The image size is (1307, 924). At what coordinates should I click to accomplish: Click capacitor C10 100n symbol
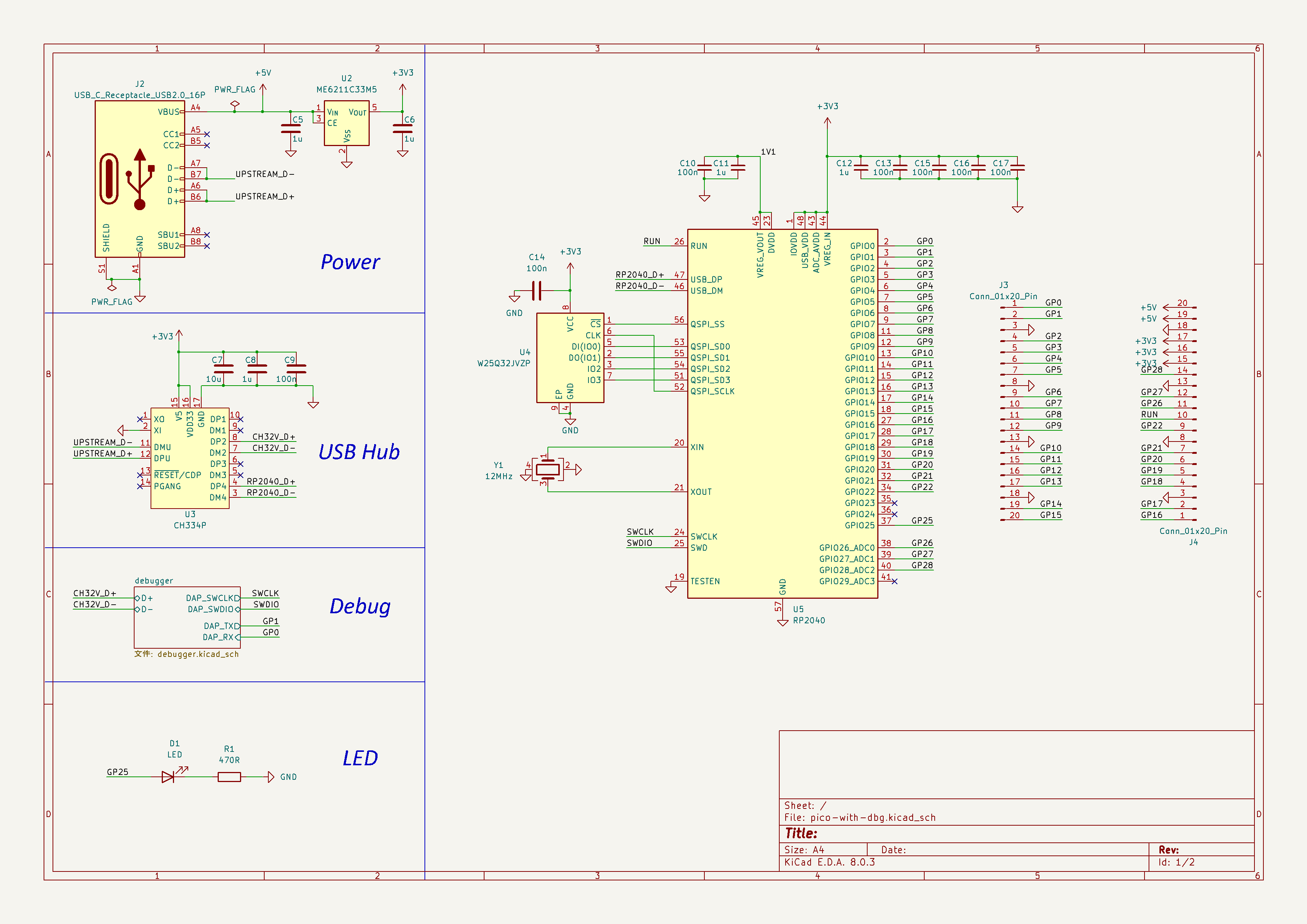click(704, 168)
